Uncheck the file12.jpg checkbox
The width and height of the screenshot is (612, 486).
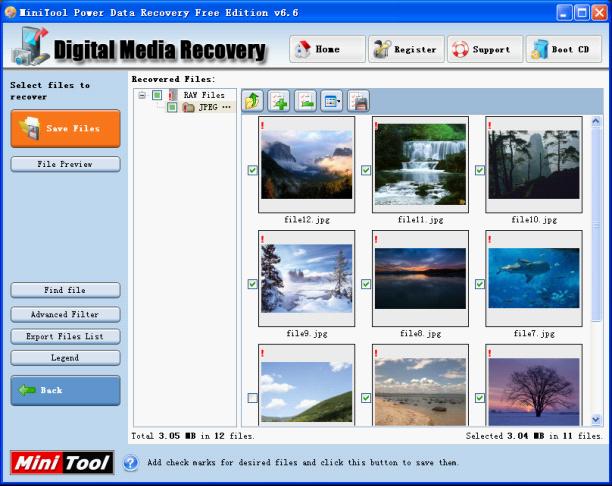(253, 170)
